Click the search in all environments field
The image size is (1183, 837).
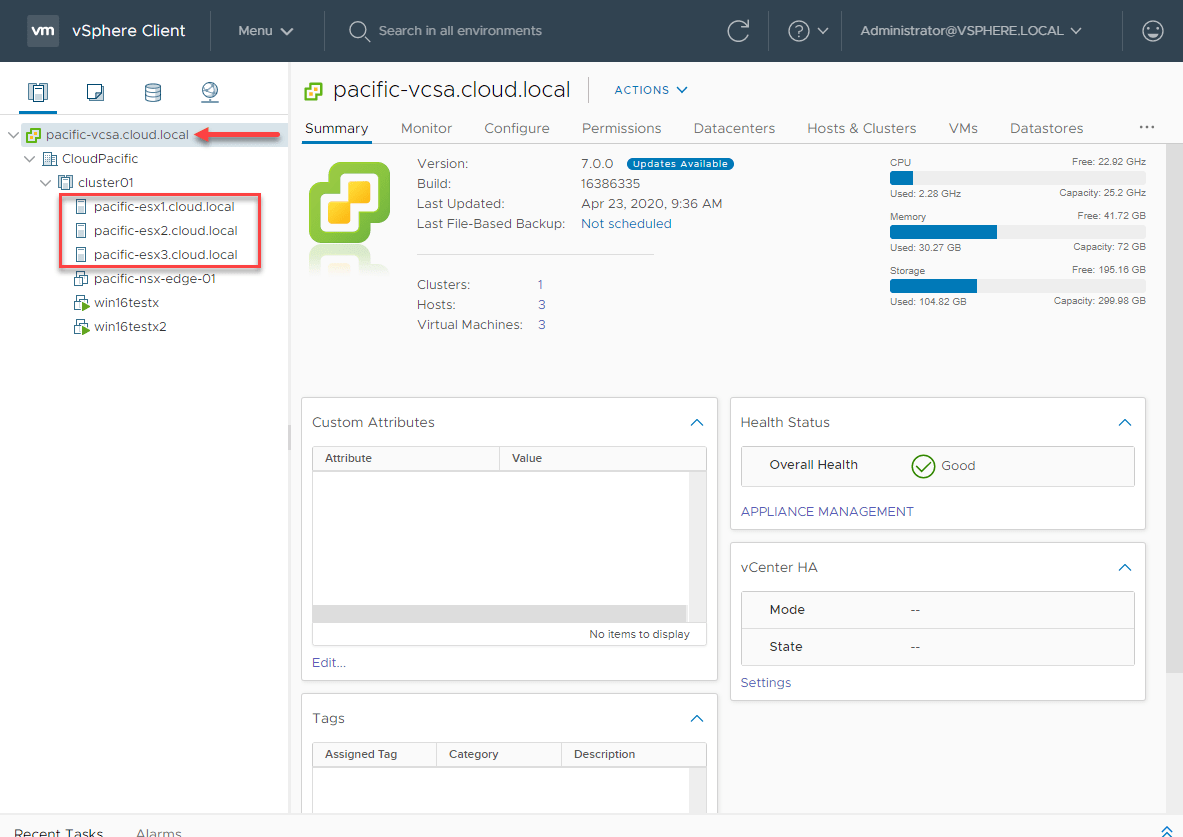pyautogui.click(x=460, y=31)
